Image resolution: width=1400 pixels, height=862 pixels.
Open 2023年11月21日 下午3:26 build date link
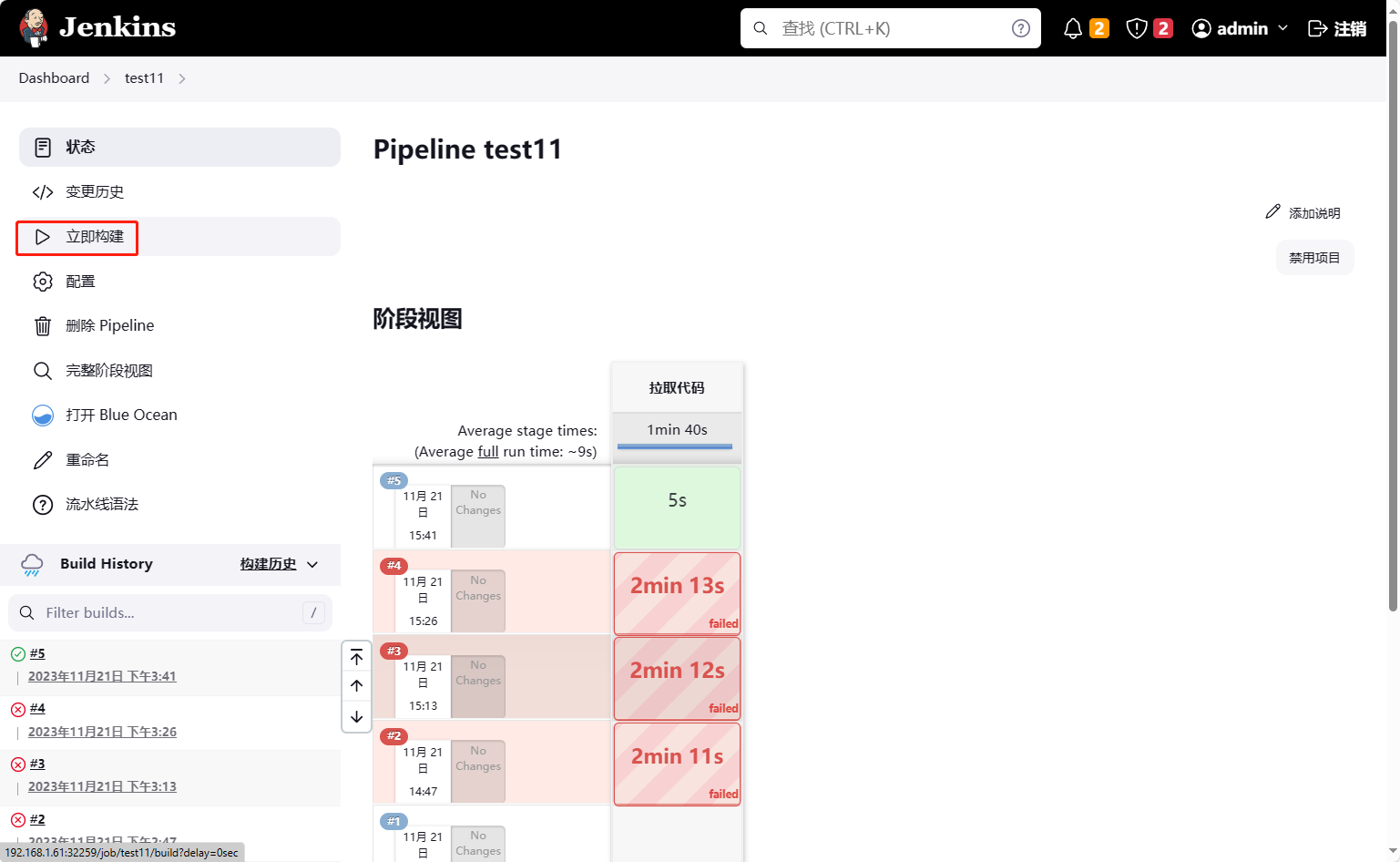[102, 732]
